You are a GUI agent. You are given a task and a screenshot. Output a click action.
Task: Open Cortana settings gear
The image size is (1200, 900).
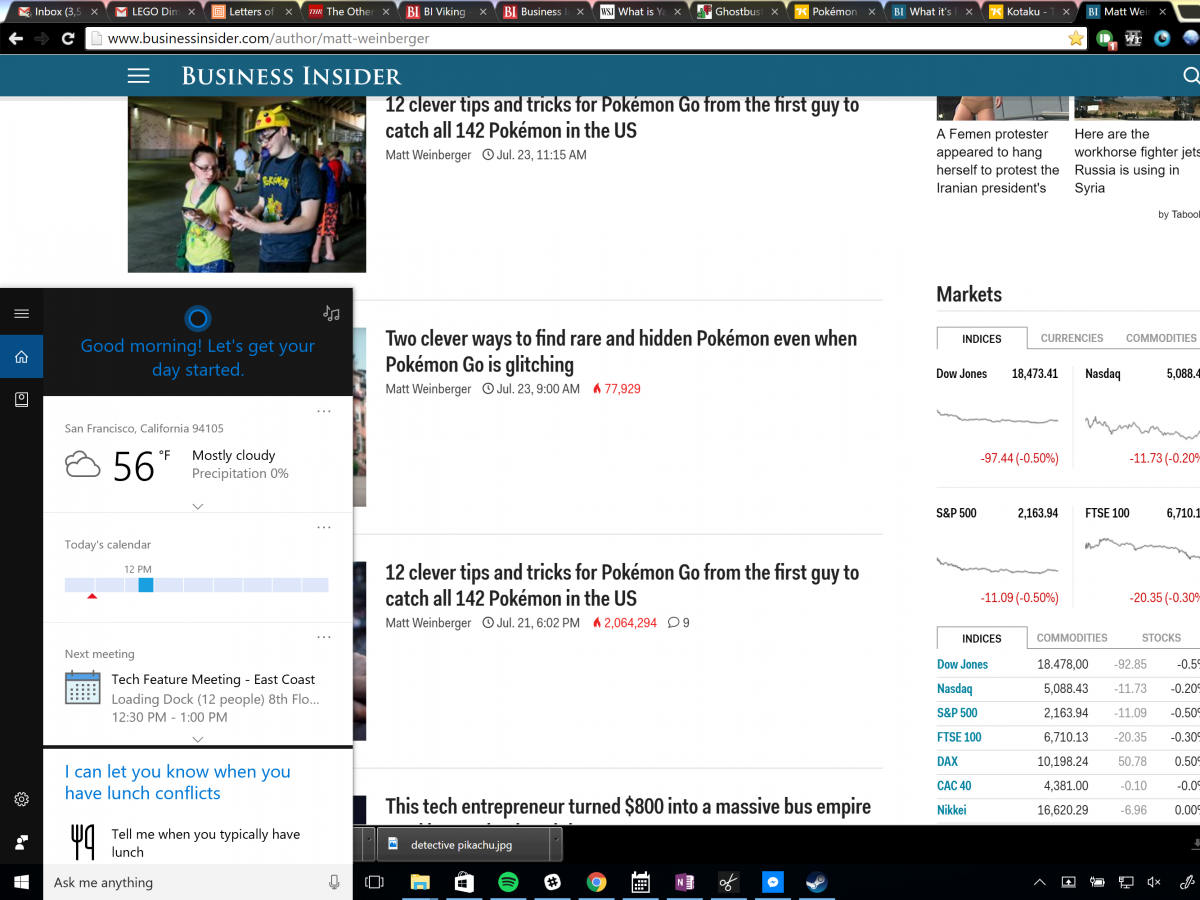click(x=21, y=799)
